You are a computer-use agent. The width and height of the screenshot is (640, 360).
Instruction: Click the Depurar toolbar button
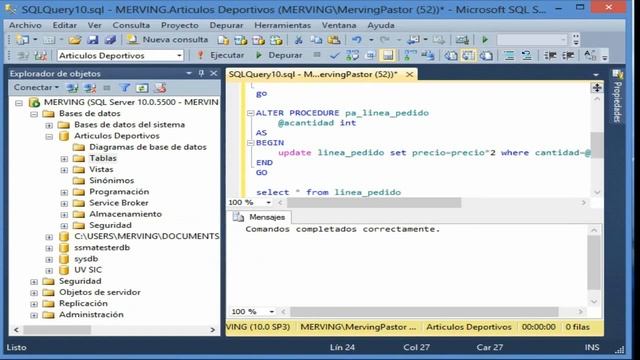[x=279, y=55]
